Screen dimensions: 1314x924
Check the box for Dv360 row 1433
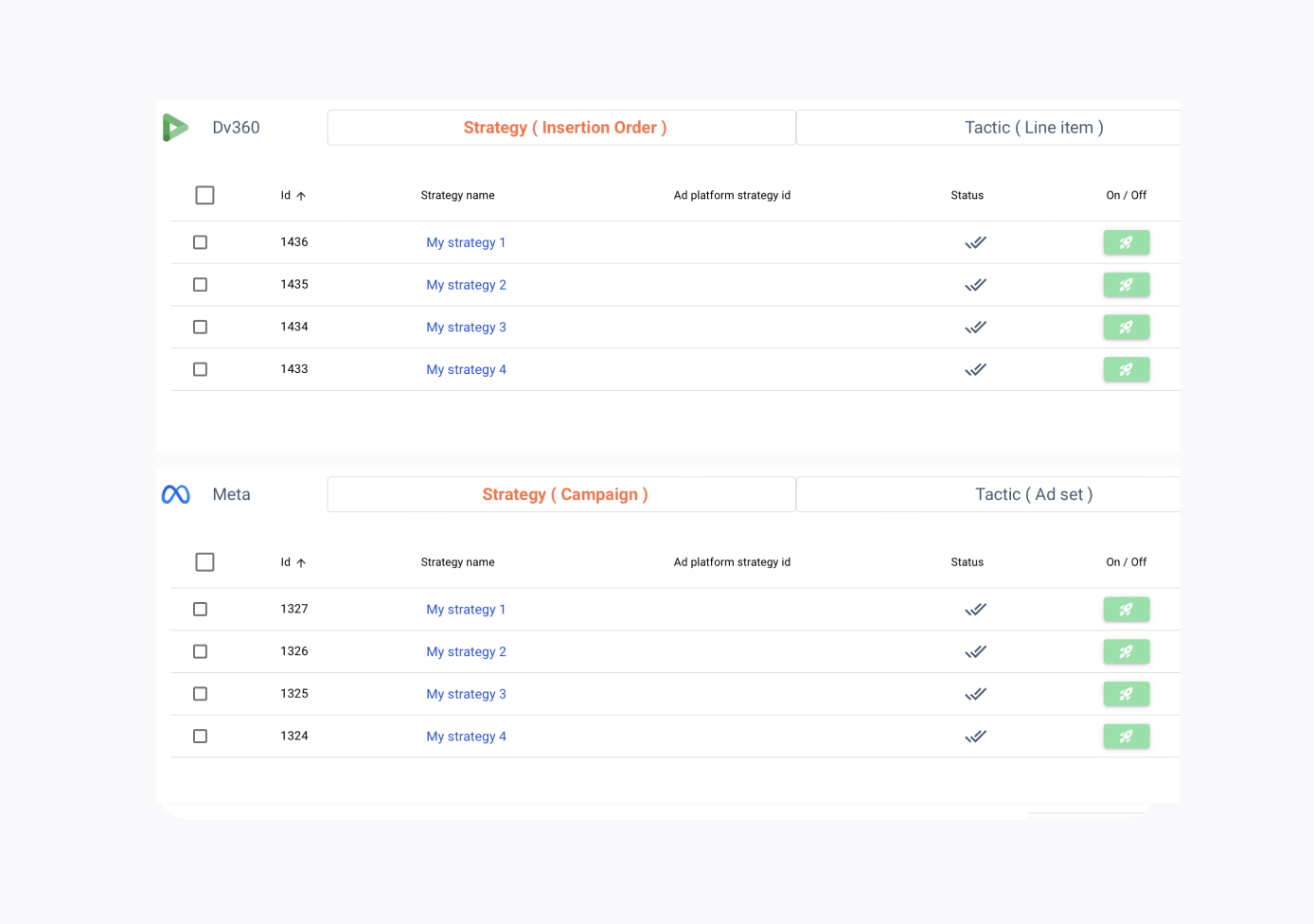[x=200, y=369]
